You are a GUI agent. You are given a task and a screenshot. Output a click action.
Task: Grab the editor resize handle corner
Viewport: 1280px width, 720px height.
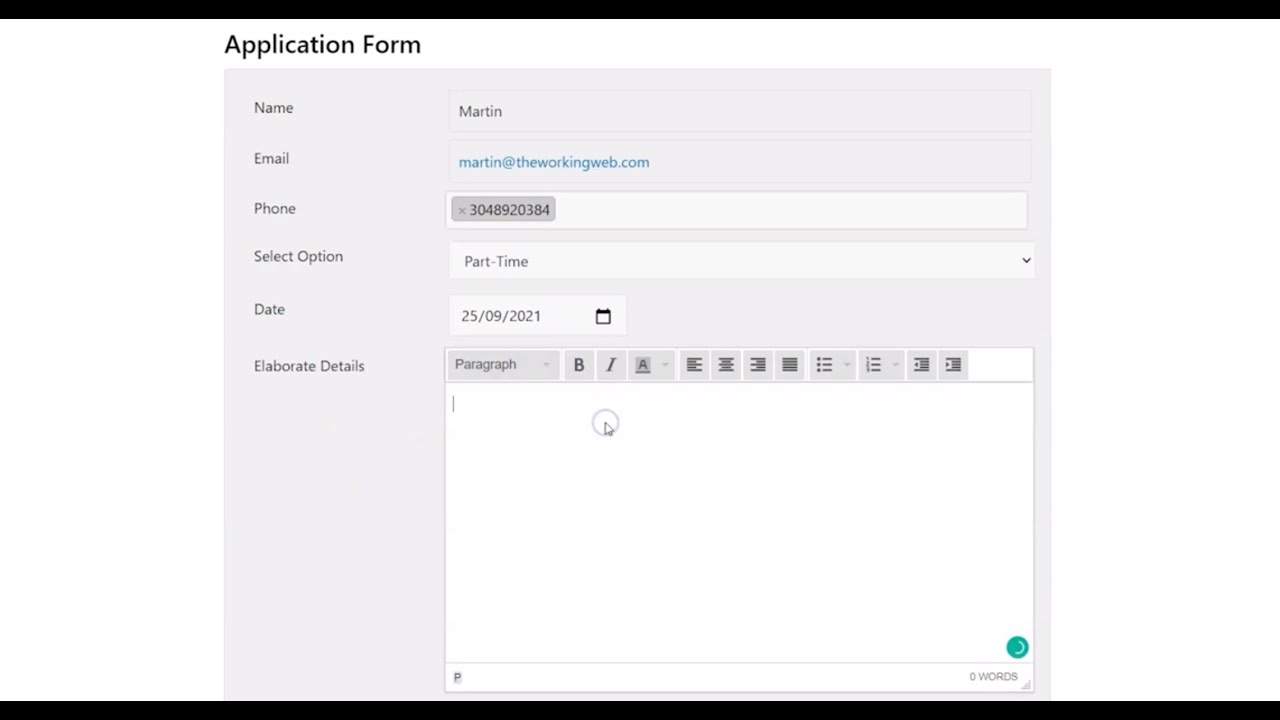click(x=1026, y=684)
